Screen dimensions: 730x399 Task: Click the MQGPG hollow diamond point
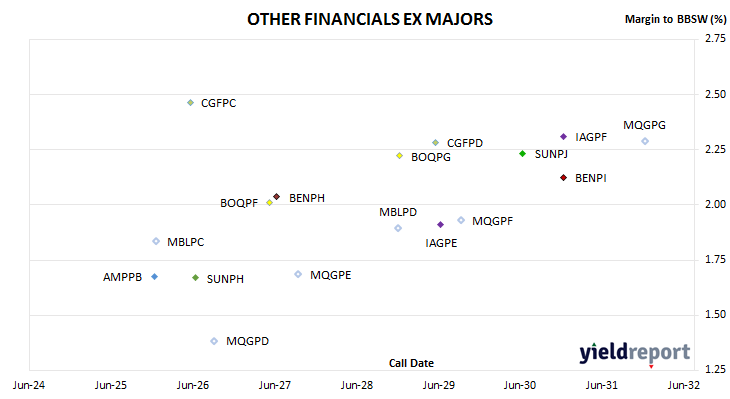click(x=645, y=141)
